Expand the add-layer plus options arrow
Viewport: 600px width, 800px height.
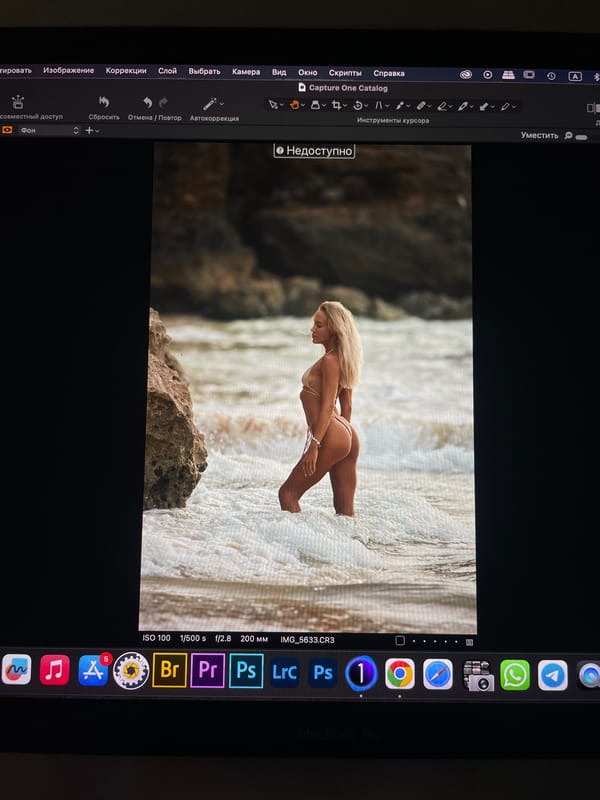point(97,131)
